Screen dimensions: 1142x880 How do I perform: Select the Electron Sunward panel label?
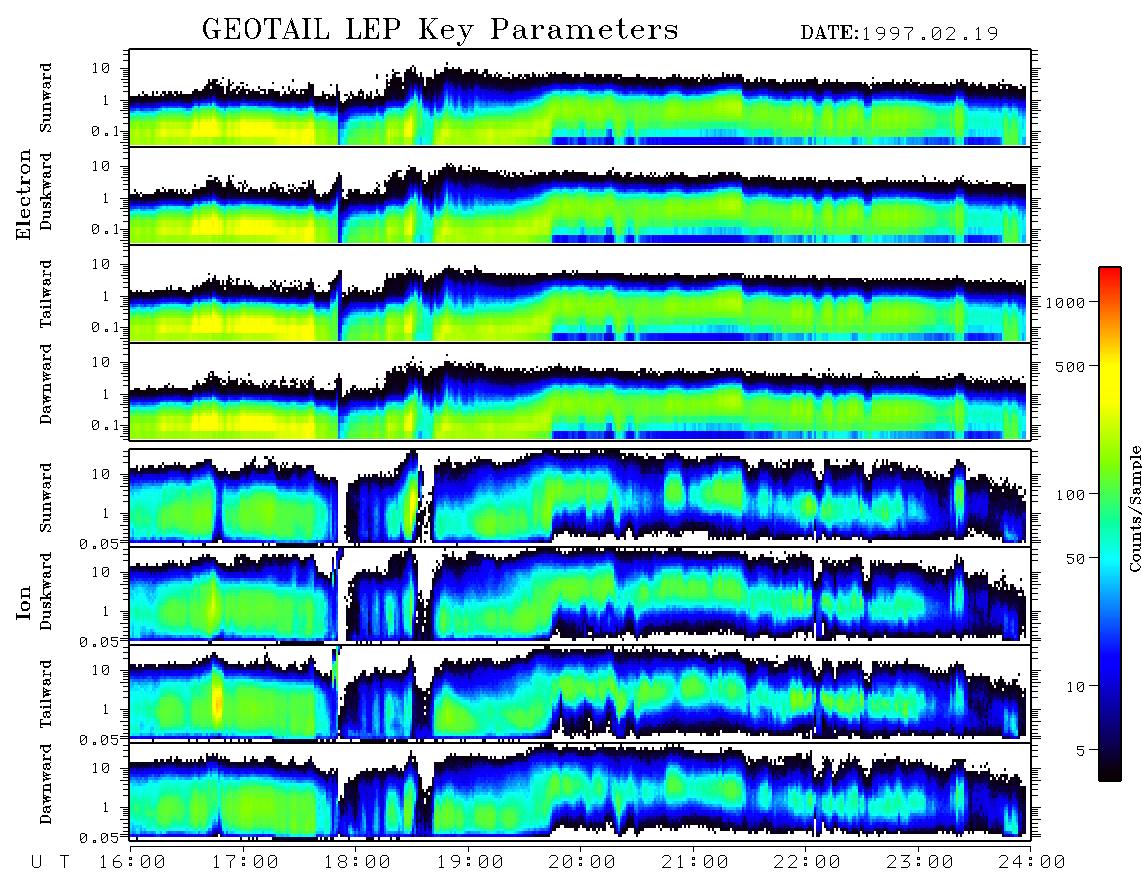coord(46,98)
